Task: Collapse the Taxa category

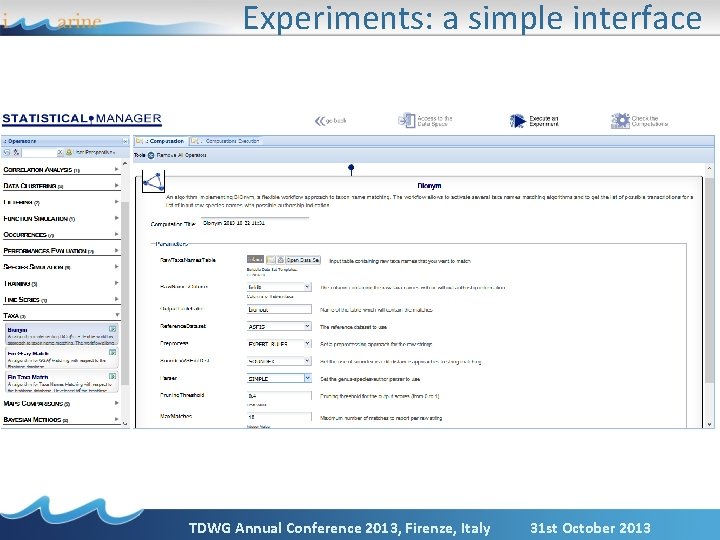Action: point(61,315)
